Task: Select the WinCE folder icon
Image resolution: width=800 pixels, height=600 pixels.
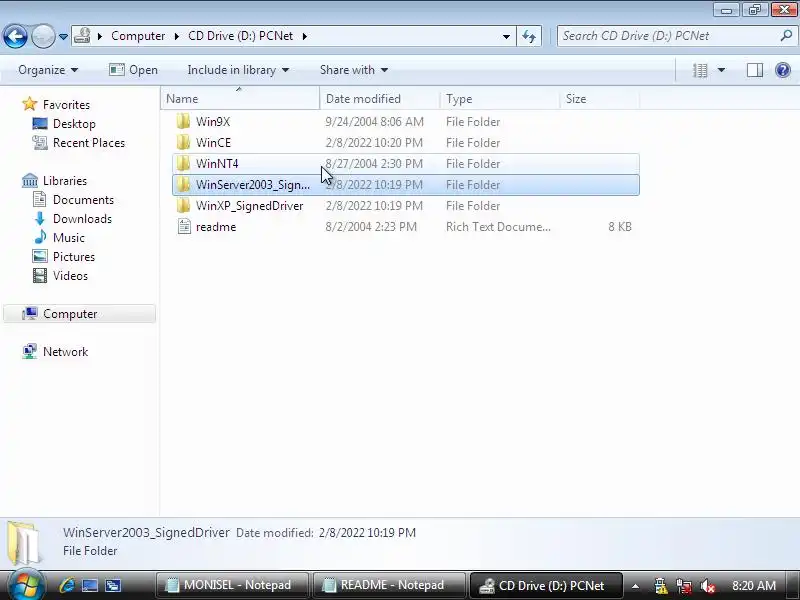Action: tap(183, 142)
